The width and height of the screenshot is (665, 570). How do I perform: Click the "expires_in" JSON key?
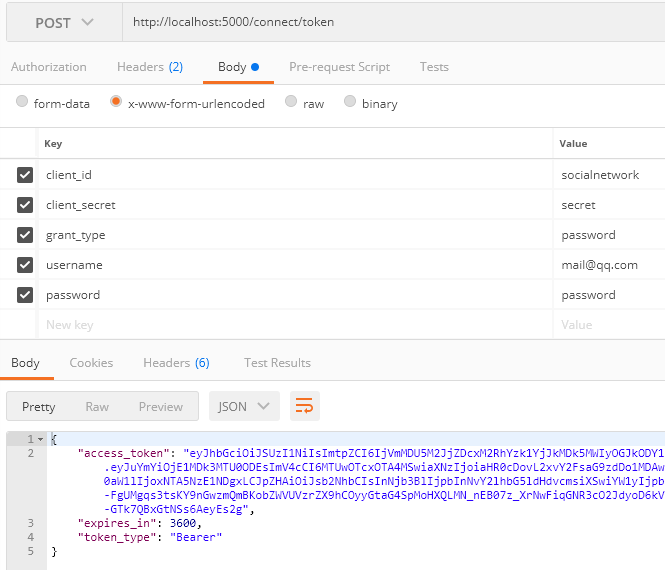117,523
